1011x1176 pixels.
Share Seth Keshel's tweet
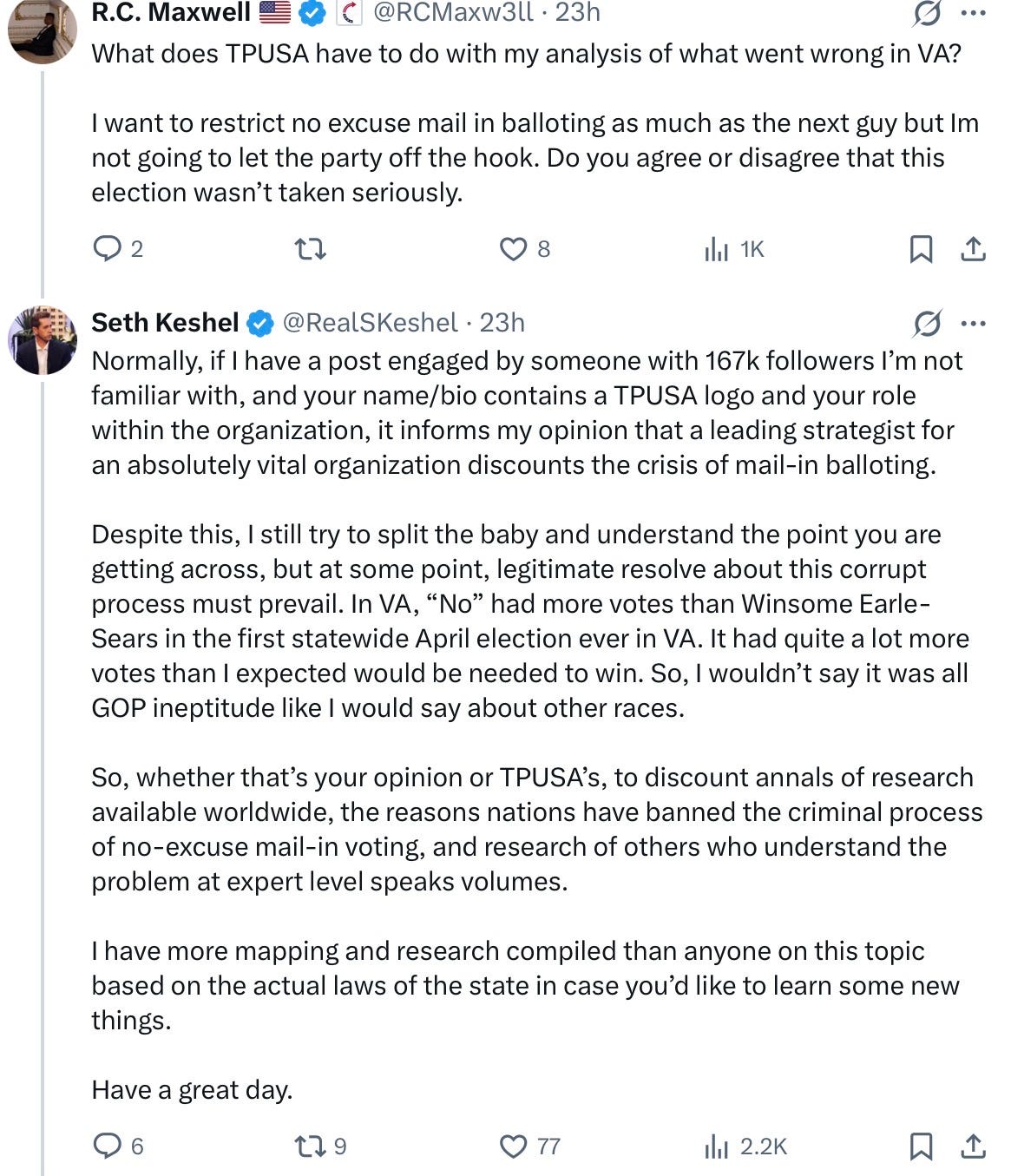click(x=974, y=1146)
